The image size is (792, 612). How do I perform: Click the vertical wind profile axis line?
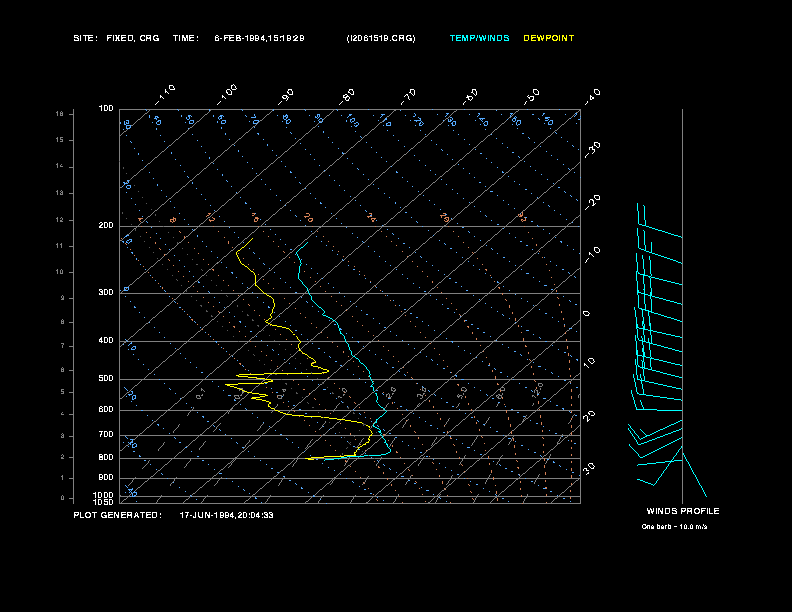click(x=682, y=305)
